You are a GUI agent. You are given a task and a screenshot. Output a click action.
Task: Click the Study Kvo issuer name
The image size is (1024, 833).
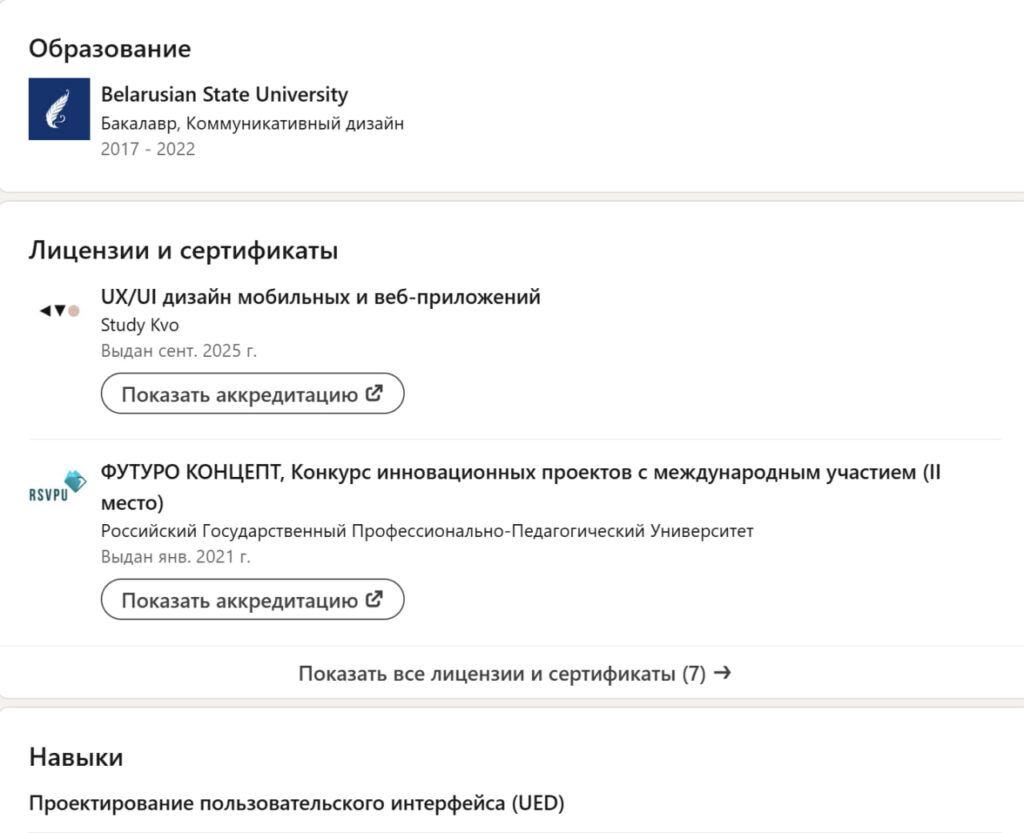pyautogui.click(x=140, y=325)
